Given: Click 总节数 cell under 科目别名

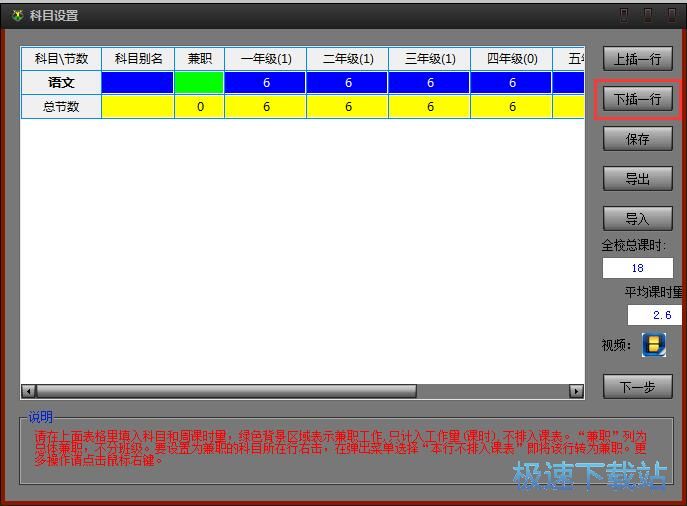Looking at the screenshot, I should (x=138, y=106).
